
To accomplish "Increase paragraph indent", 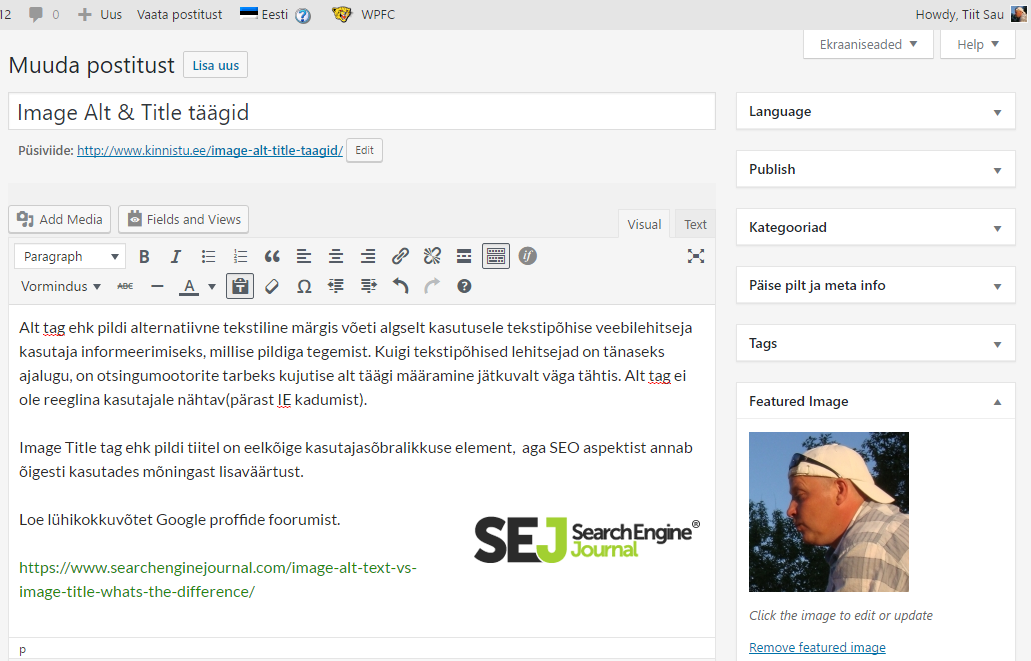I will (x=368, y=286).
